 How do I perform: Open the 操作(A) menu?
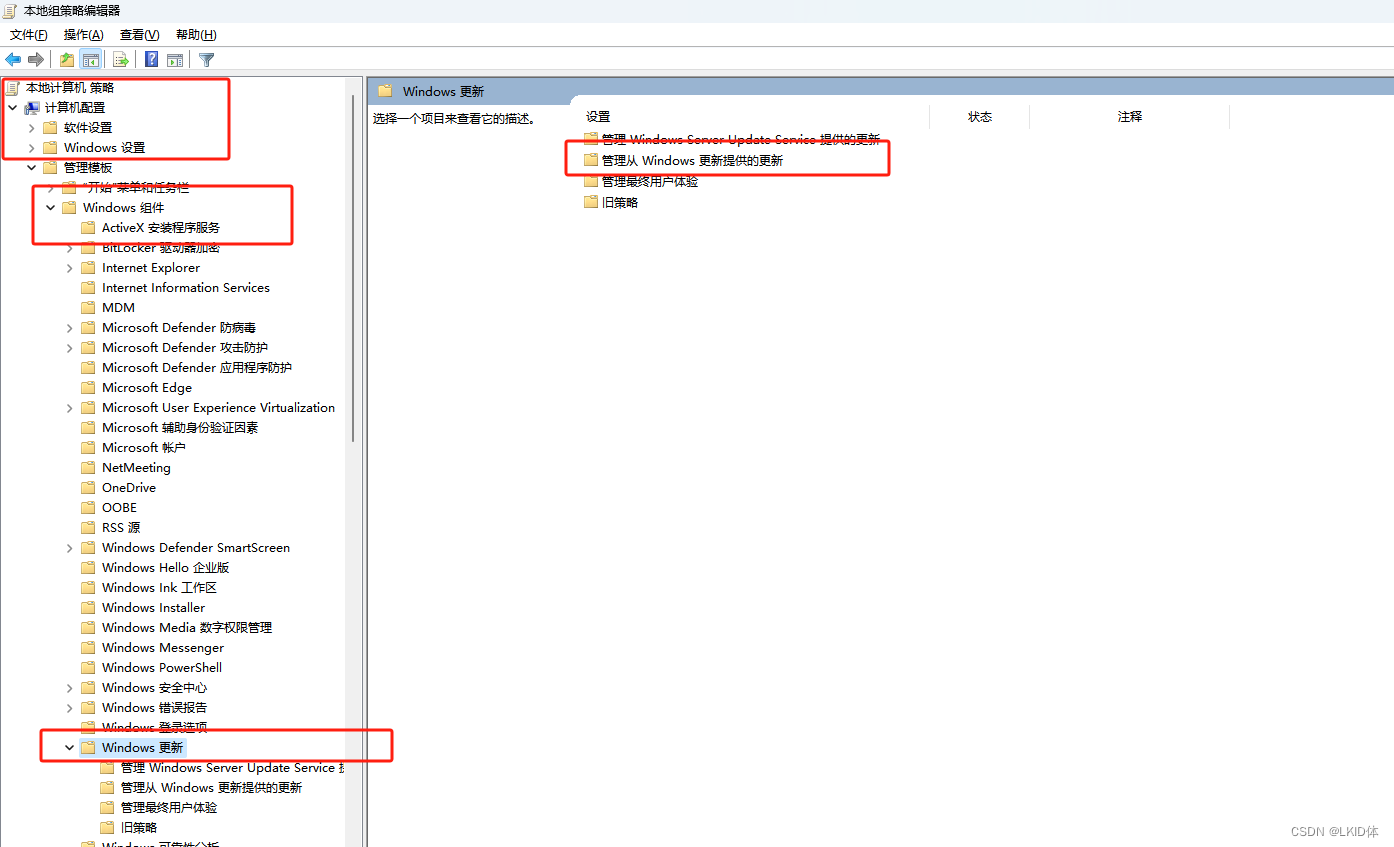(x=83, y=35)
